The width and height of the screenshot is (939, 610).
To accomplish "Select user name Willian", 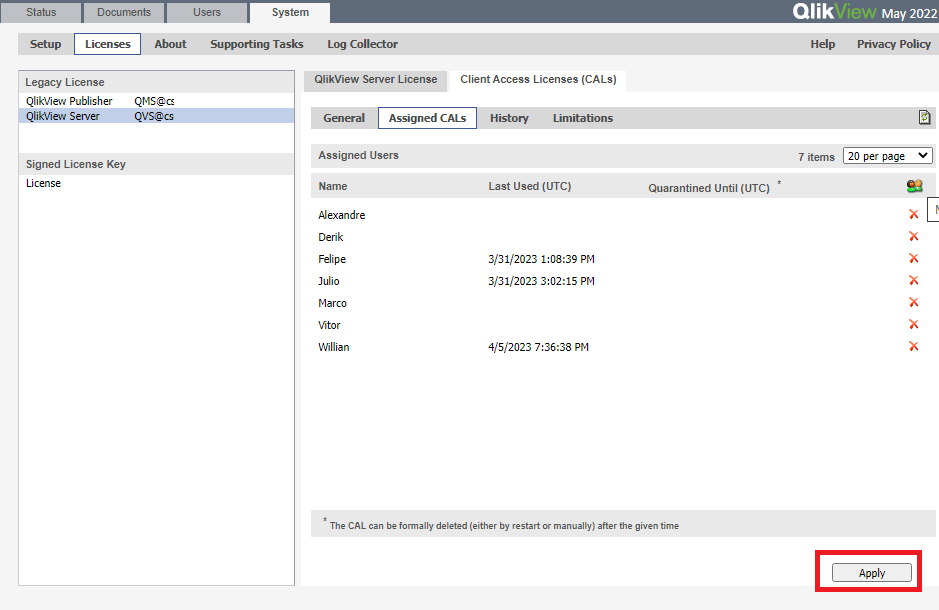I will point(334,347).
